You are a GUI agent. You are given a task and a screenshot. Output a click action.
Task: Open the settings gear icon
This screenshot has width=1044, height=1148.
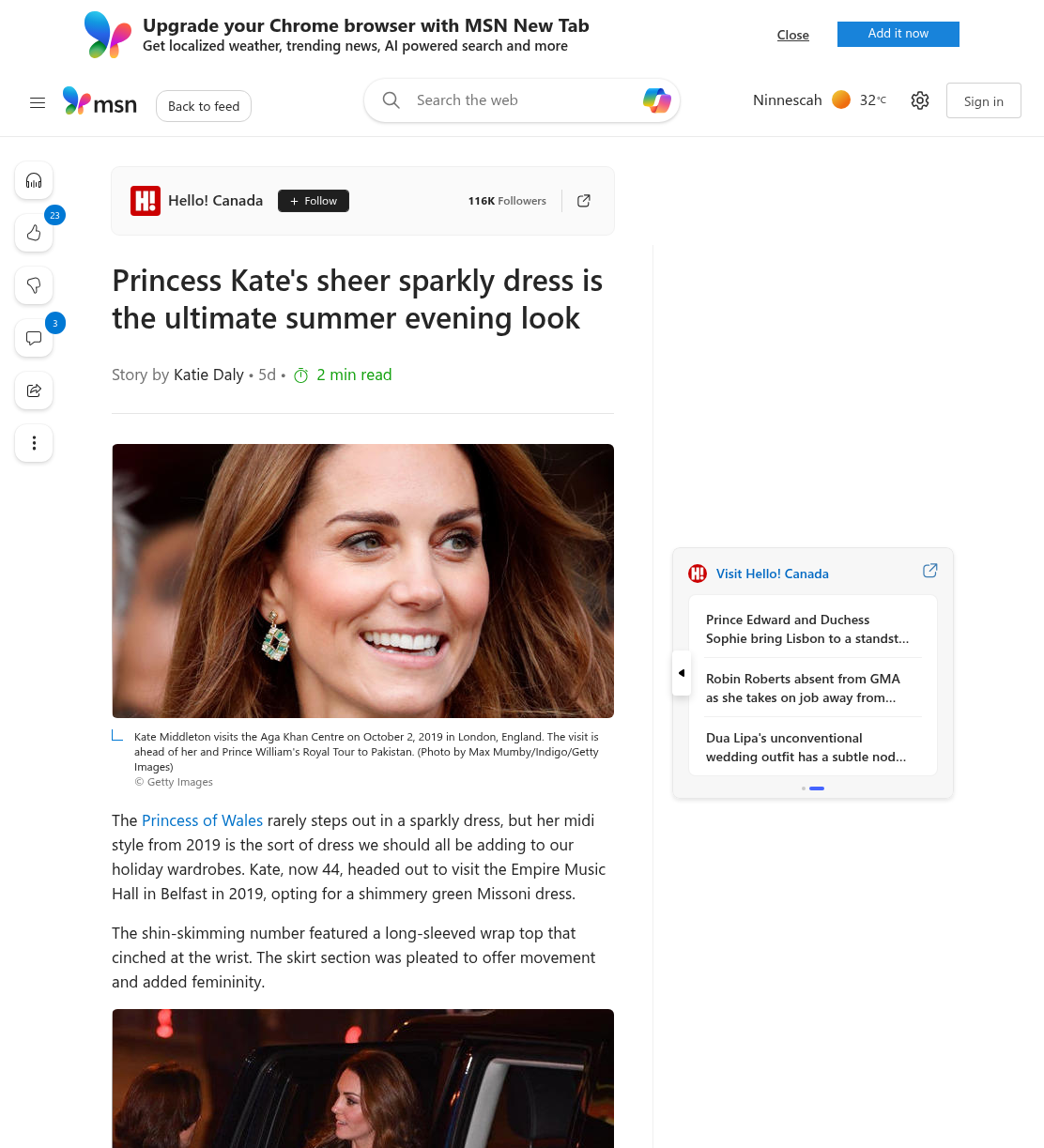pyautogui.click(x=920, y=100)
